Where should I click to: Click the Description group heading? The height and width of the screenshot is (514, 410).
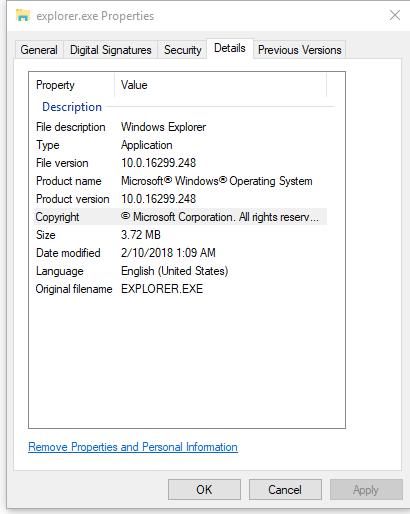(72, 107)
